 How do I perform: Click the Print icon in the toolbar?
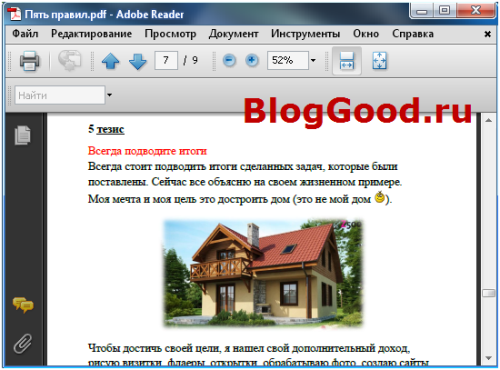pyautogui.click(x=29, y=61)
